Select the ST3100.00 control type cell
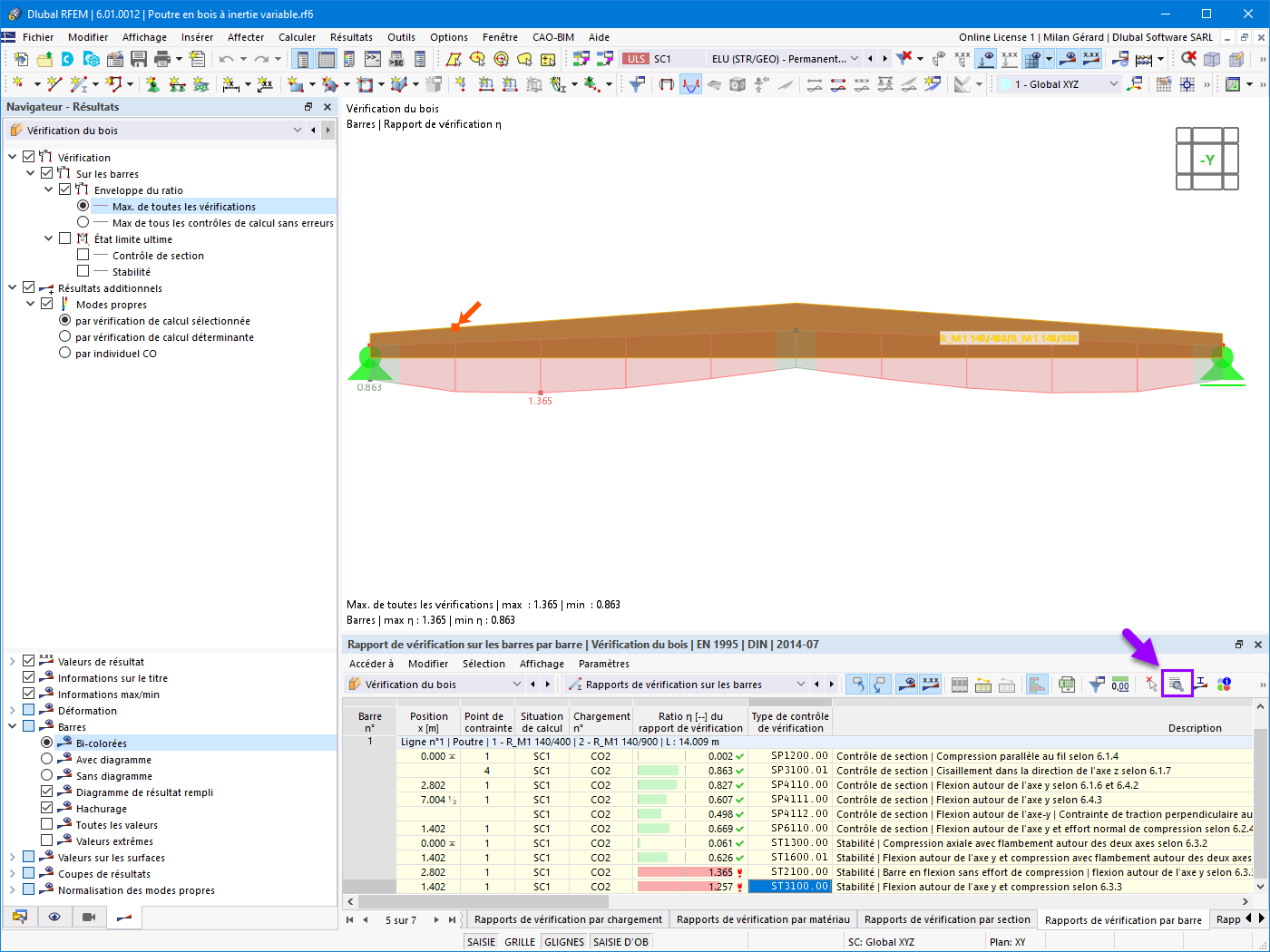Screen dimensions: 1270x952 click(x=789, y=887)
